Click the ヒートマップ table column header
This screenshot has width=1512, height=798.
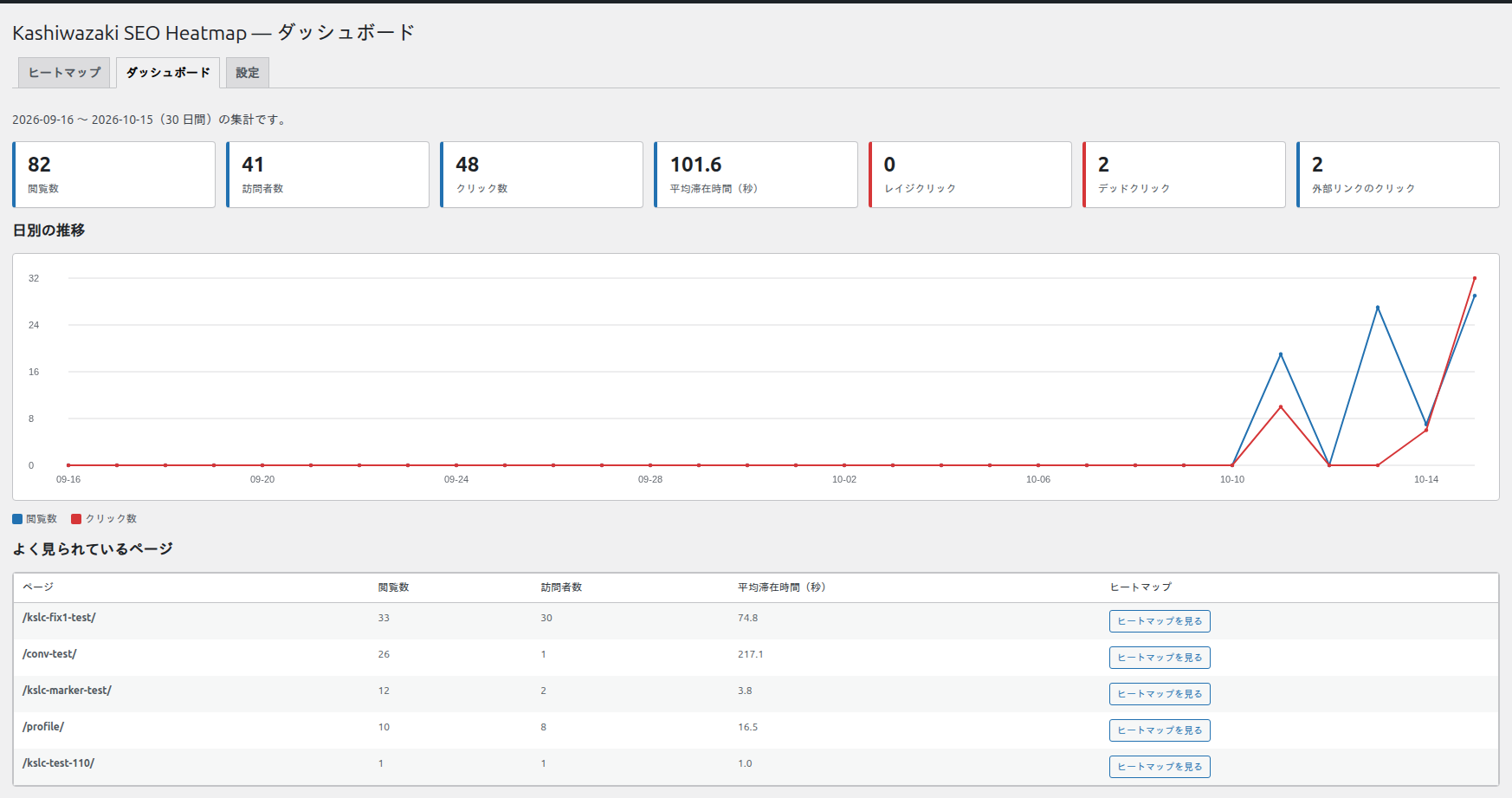[x=1140, y=587]
